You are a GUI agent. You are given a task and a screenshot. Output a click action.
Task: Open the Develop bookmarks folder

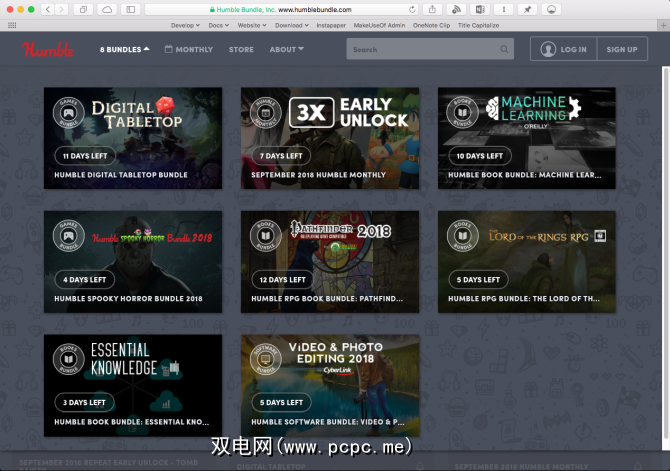[x=185, y=25]
